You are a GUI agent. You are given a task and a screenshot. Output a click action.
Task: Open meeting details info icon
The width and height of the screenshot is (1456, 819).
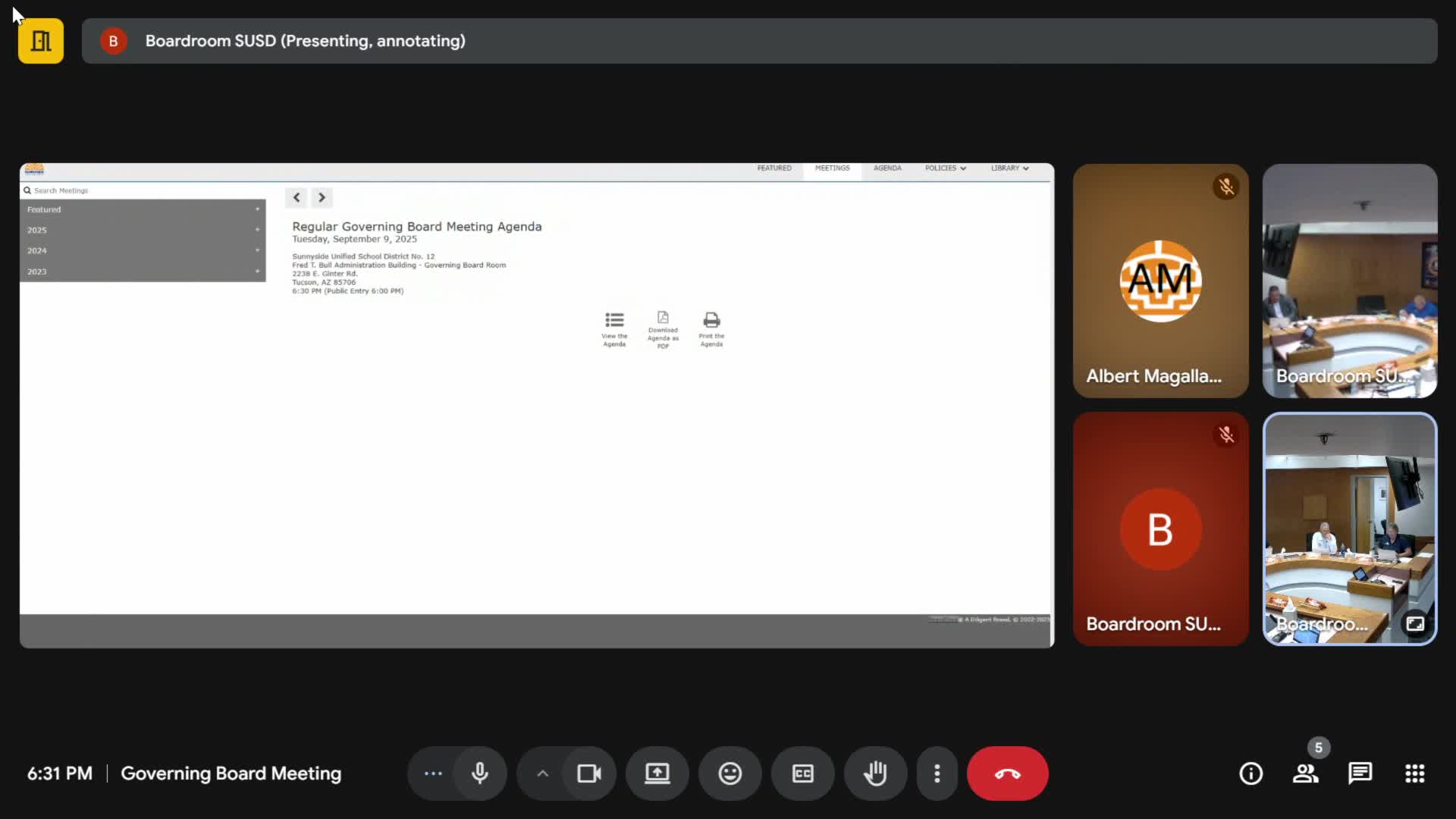click(x=1250, y=773)
